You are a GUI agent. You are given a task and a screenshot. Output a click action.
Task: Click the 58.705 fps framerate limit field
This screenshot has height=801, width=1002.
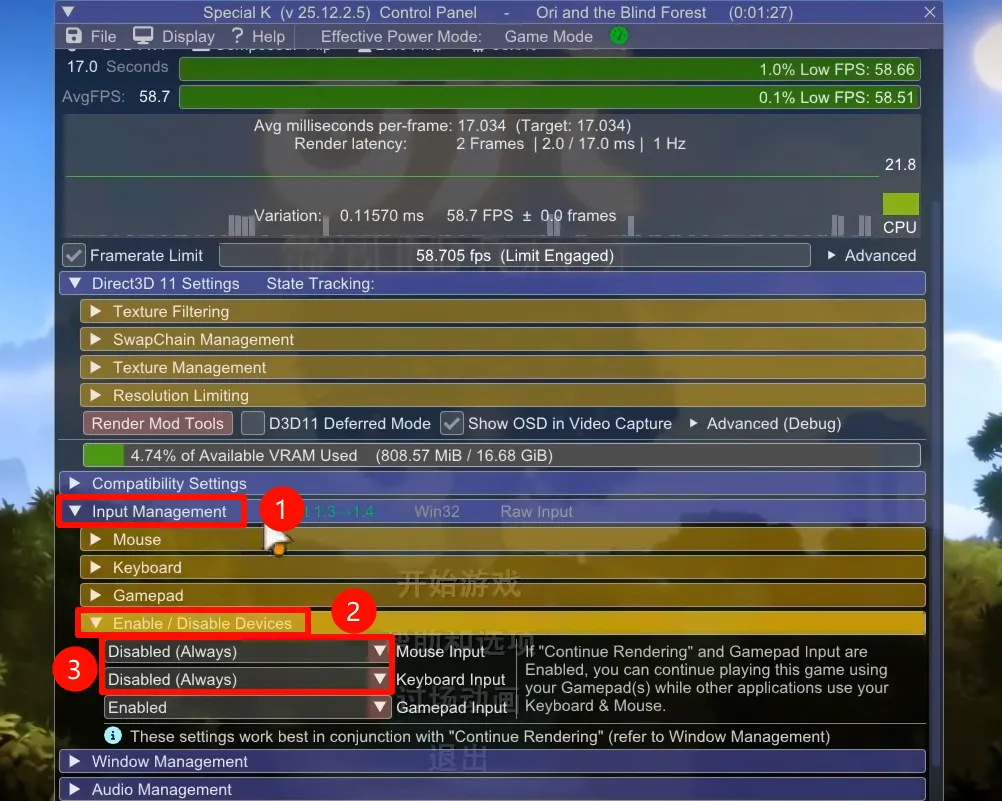click(514, 256)
